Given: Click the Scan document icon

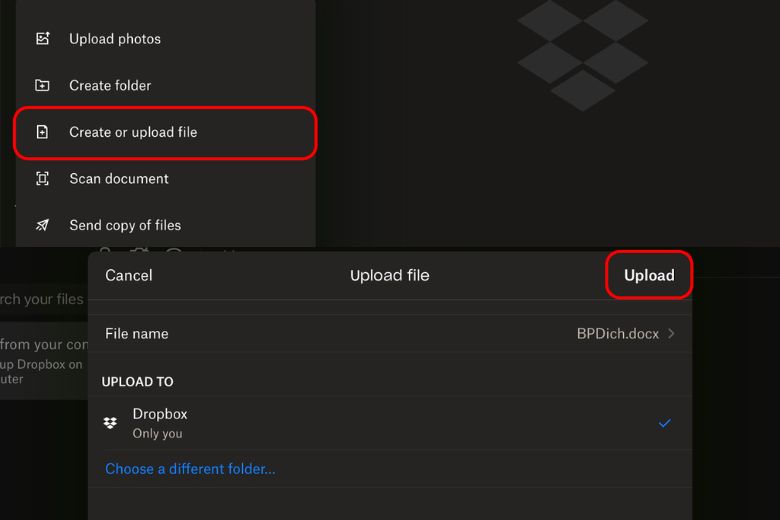Looking at the screenshot, I should click(x=42, y=178).
